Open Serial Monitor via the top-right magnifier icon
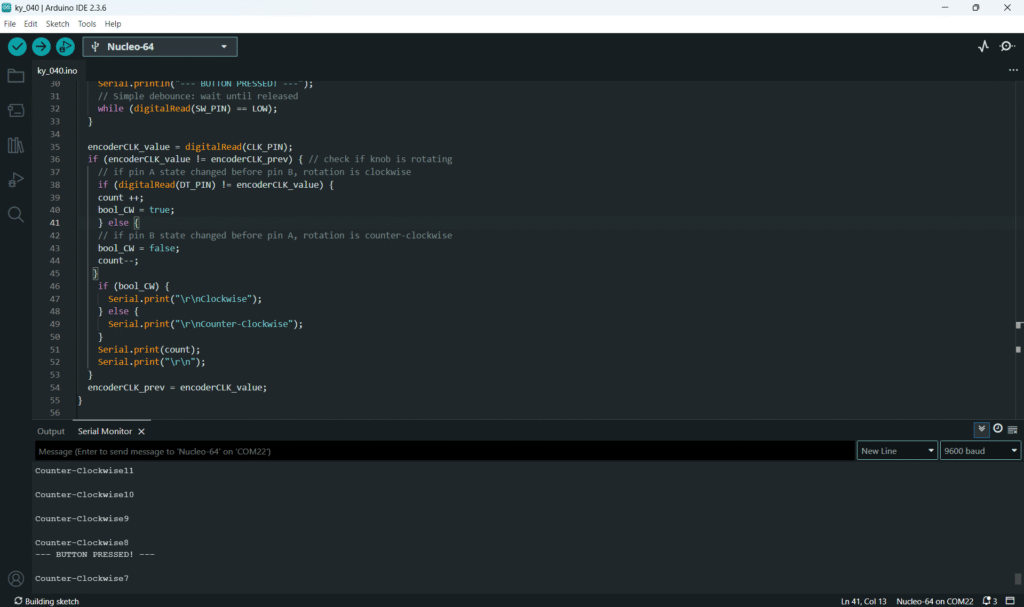 click(1006, 47)
